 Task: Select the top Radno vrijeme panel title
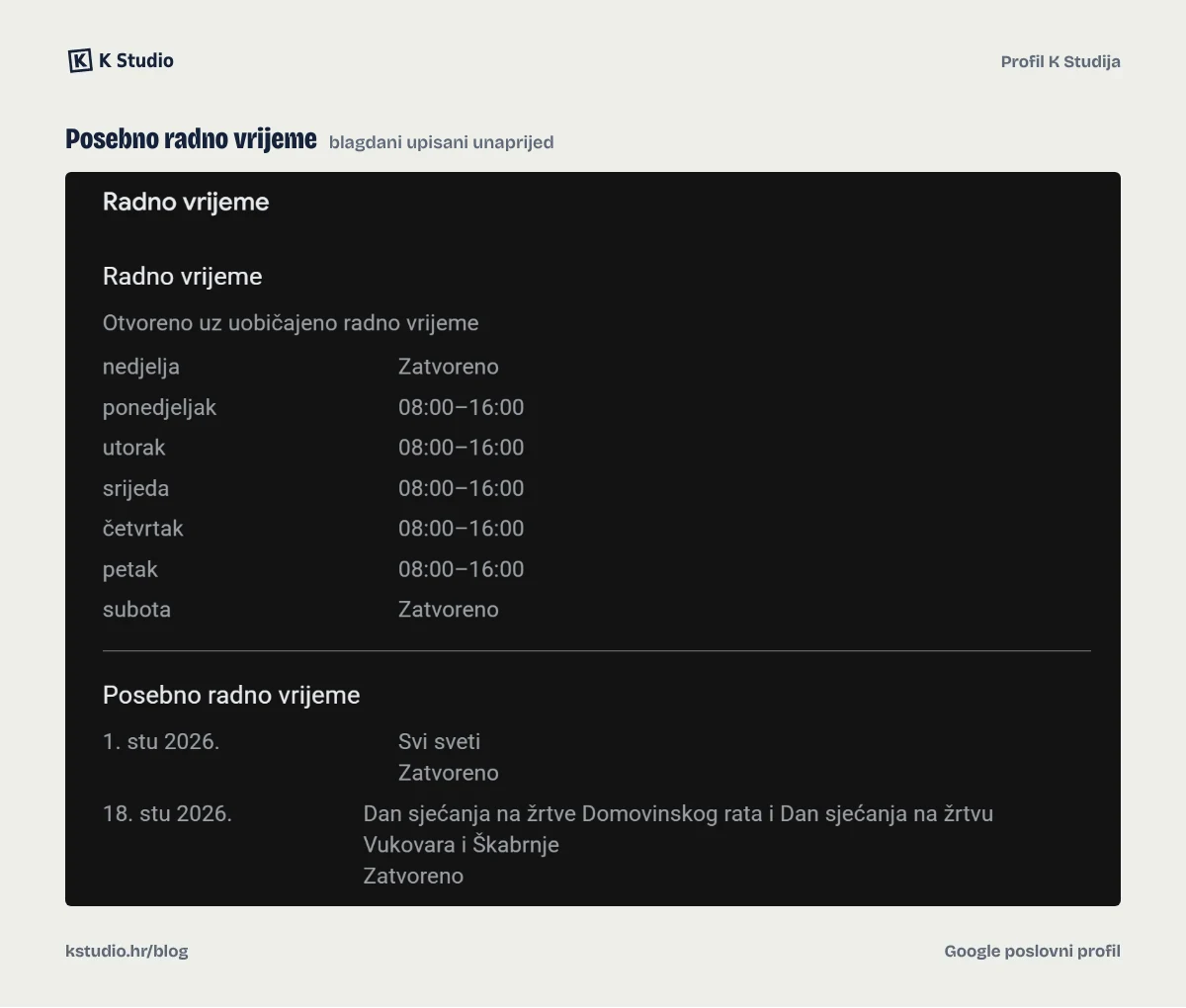click(x=186, y=202)
